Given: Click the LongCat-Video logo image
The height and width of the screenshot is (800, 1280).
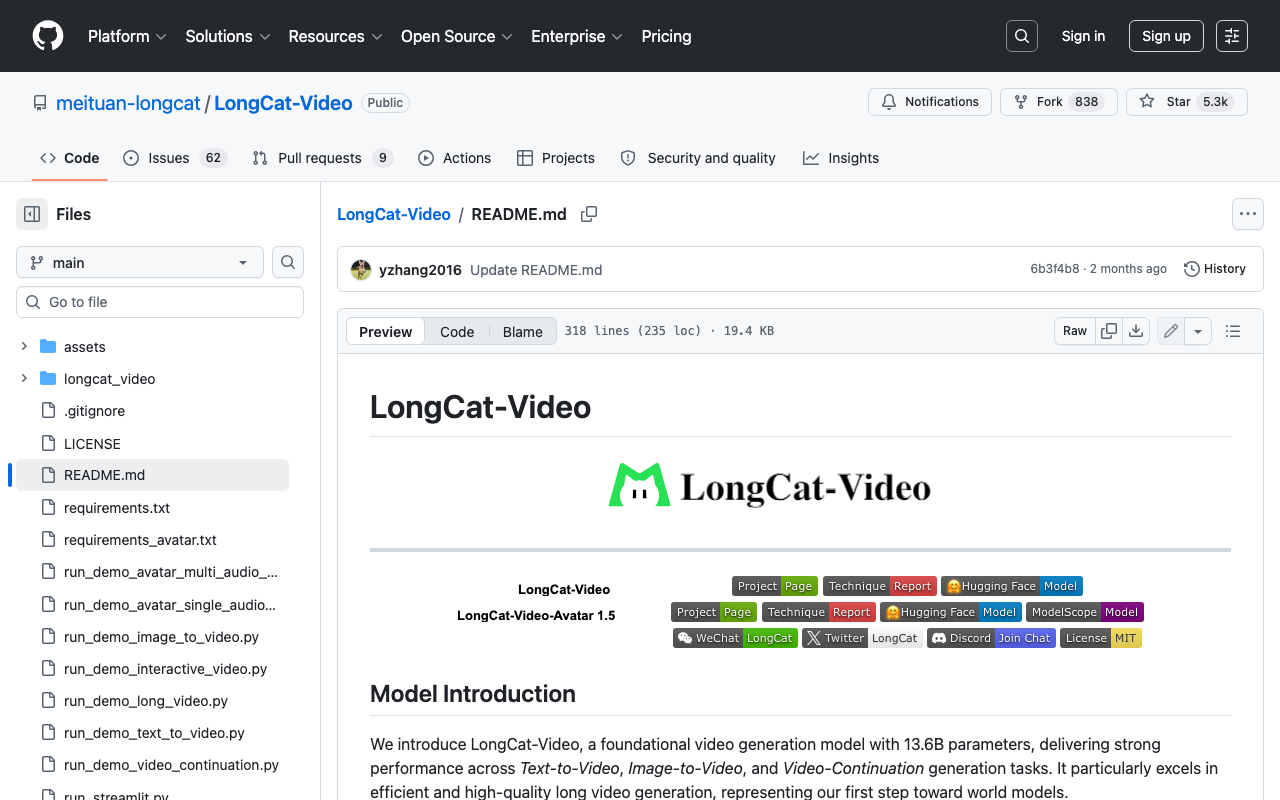Looking at the screenshot, I should tap(770, 486).
